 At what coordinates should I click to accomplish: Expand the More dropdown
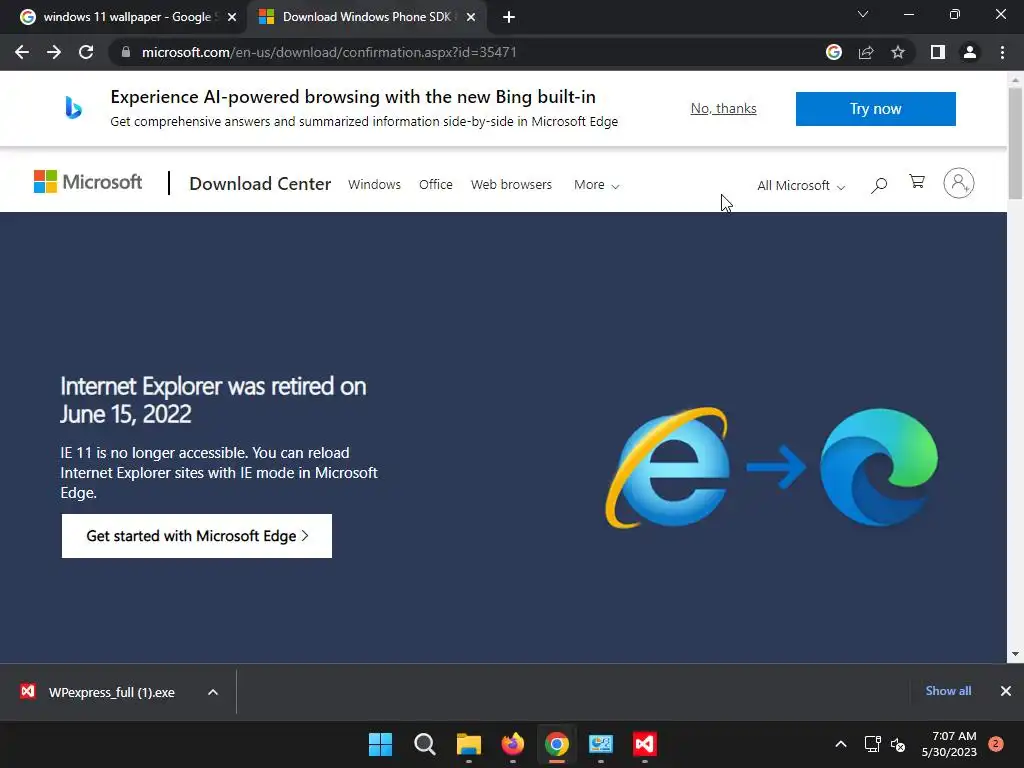pos(596,185)
